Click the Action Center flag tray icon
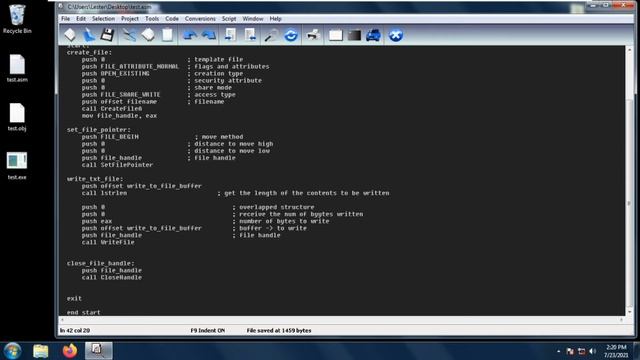 [570, 351]
